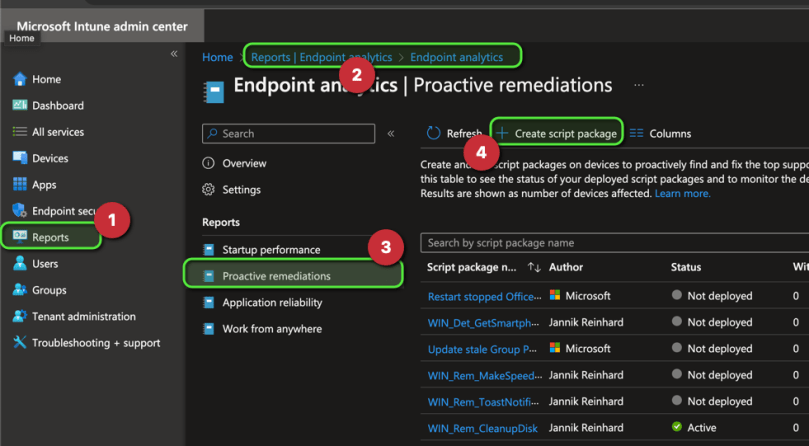Click the Refresh icon in toolbar
The height and width of the screenshot is (446, 809).
(x=433, y=133)
